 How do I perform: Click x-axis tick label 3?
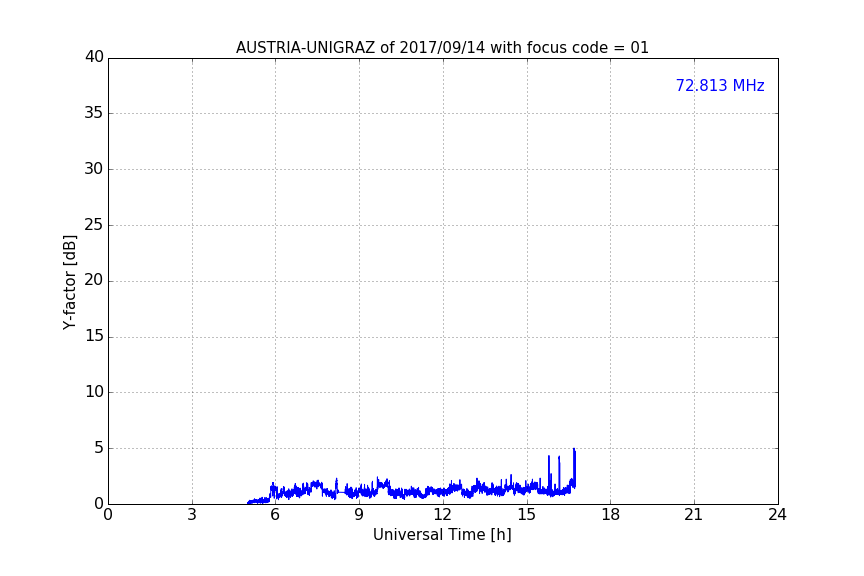click(192, 515)
